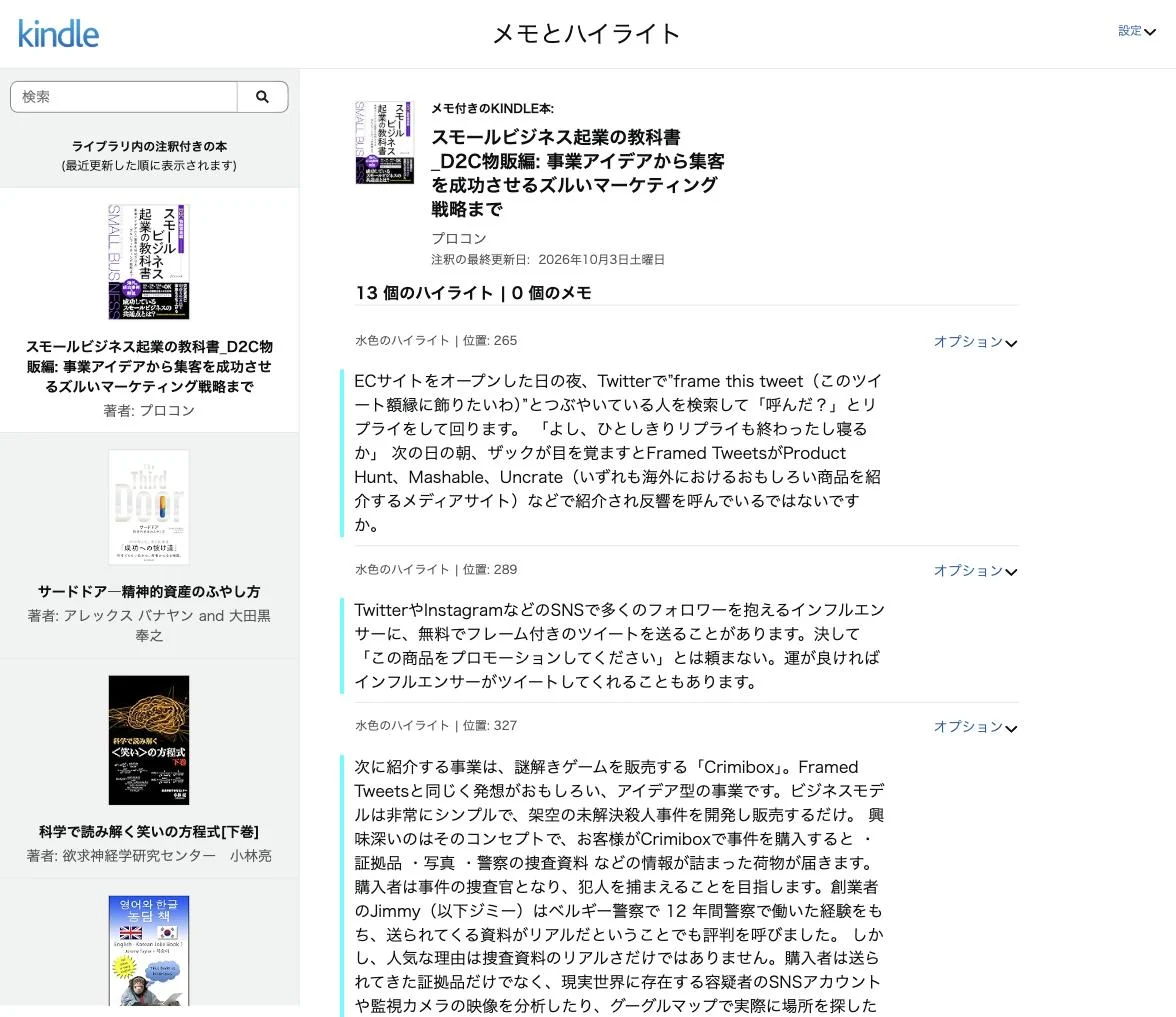This screenshot has width=1176, height=1017.
Task: Click the main book title heading
Action: pyautogui.click(x=578, y=173)
